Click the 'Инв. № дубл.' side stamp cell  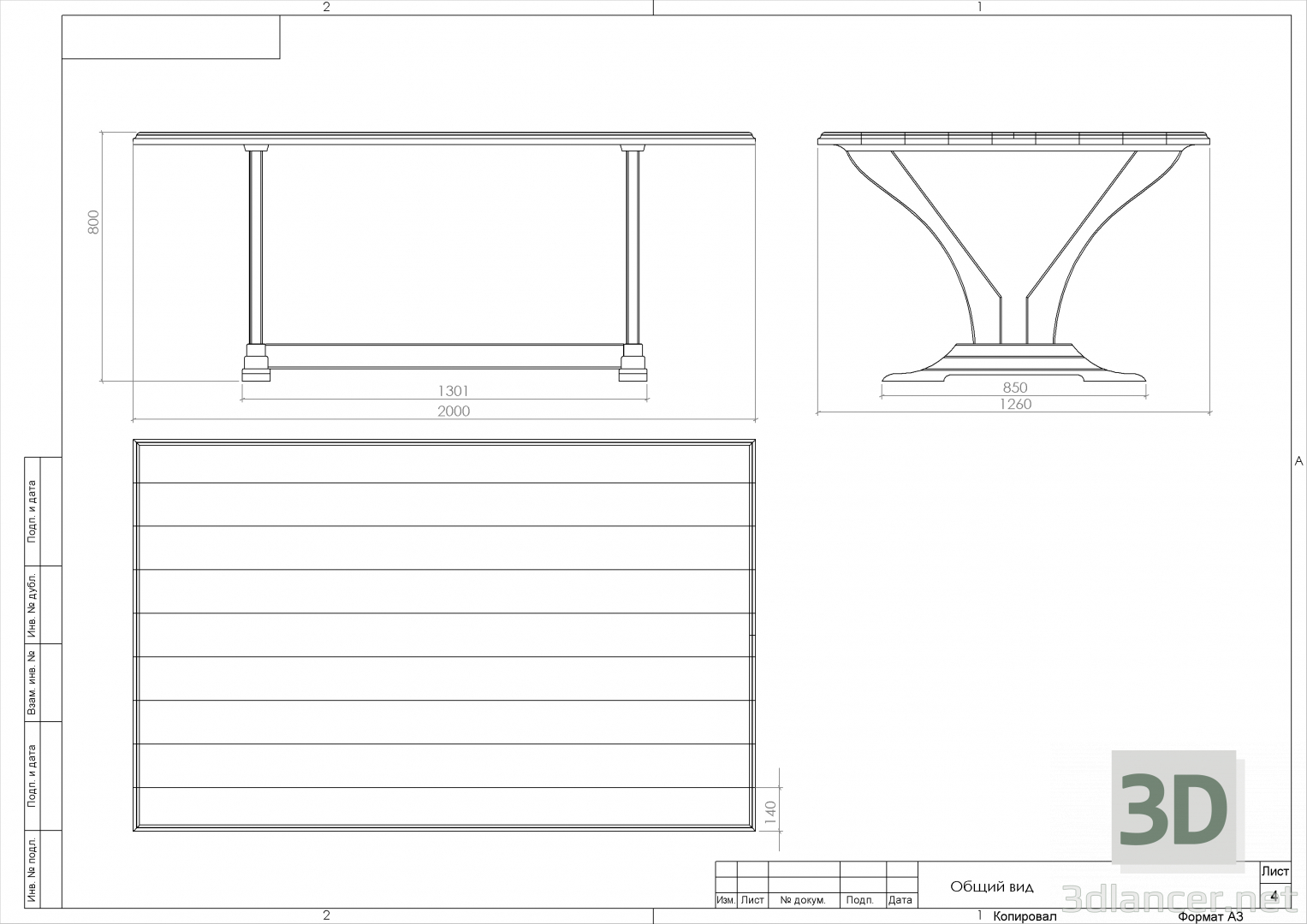pyautogui.click(x=32, y=605)
